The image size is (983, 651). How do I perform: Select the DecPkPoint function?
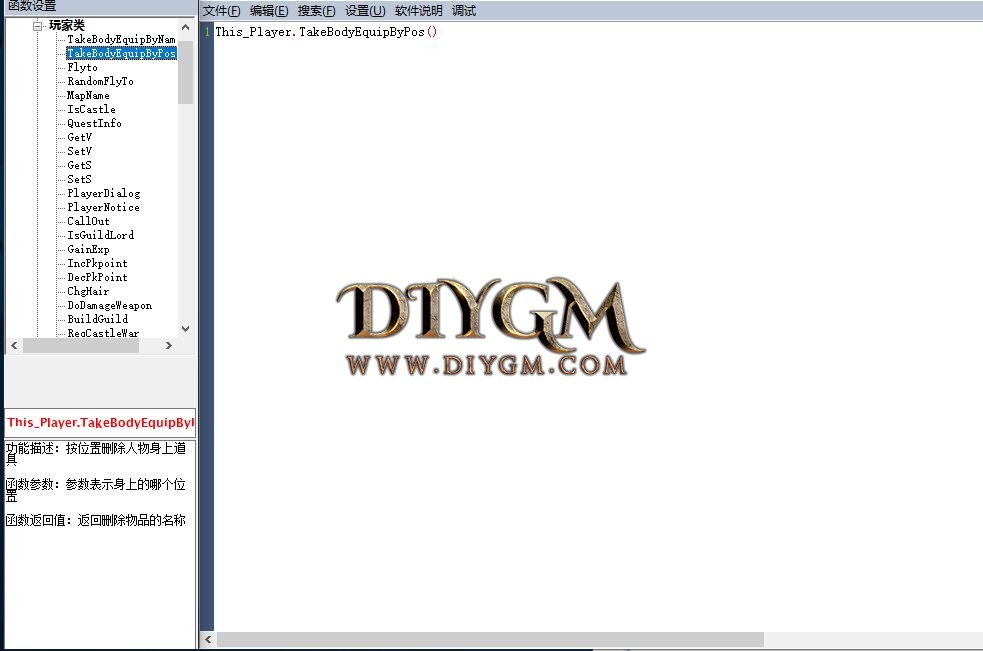click(x=97, y=277)
